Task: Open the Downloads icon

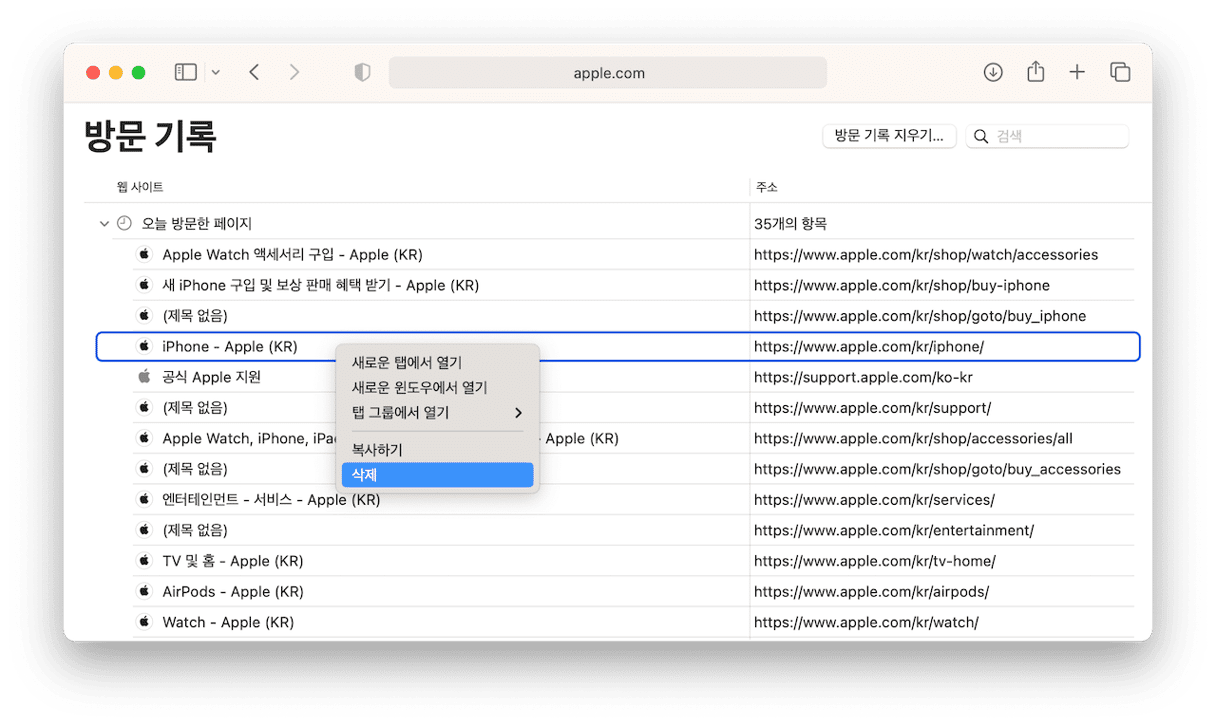Action: pyautogui.click(x=993, y=72)
